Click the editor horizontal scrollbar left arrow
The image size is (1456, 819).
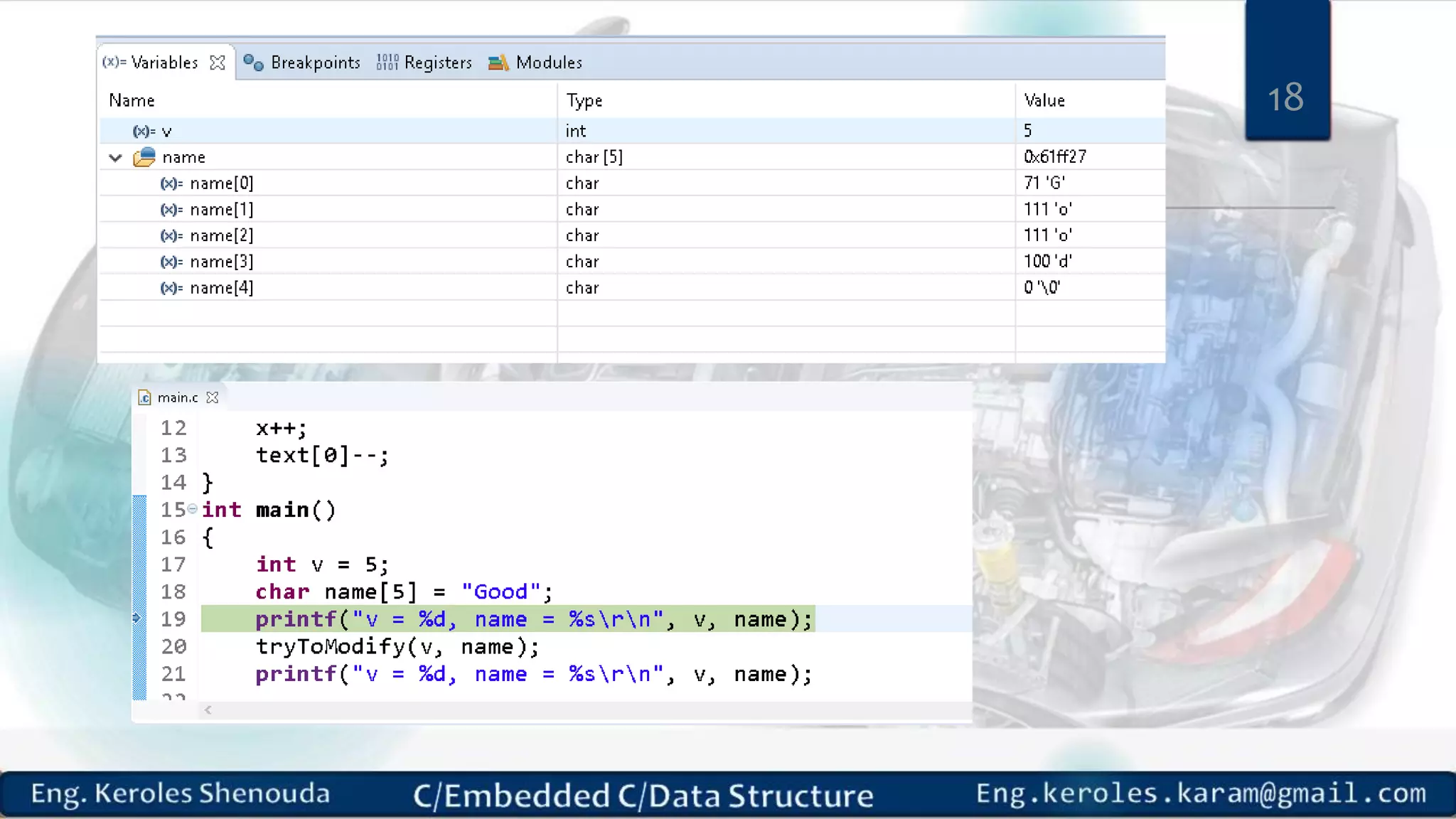pos(208,710)
